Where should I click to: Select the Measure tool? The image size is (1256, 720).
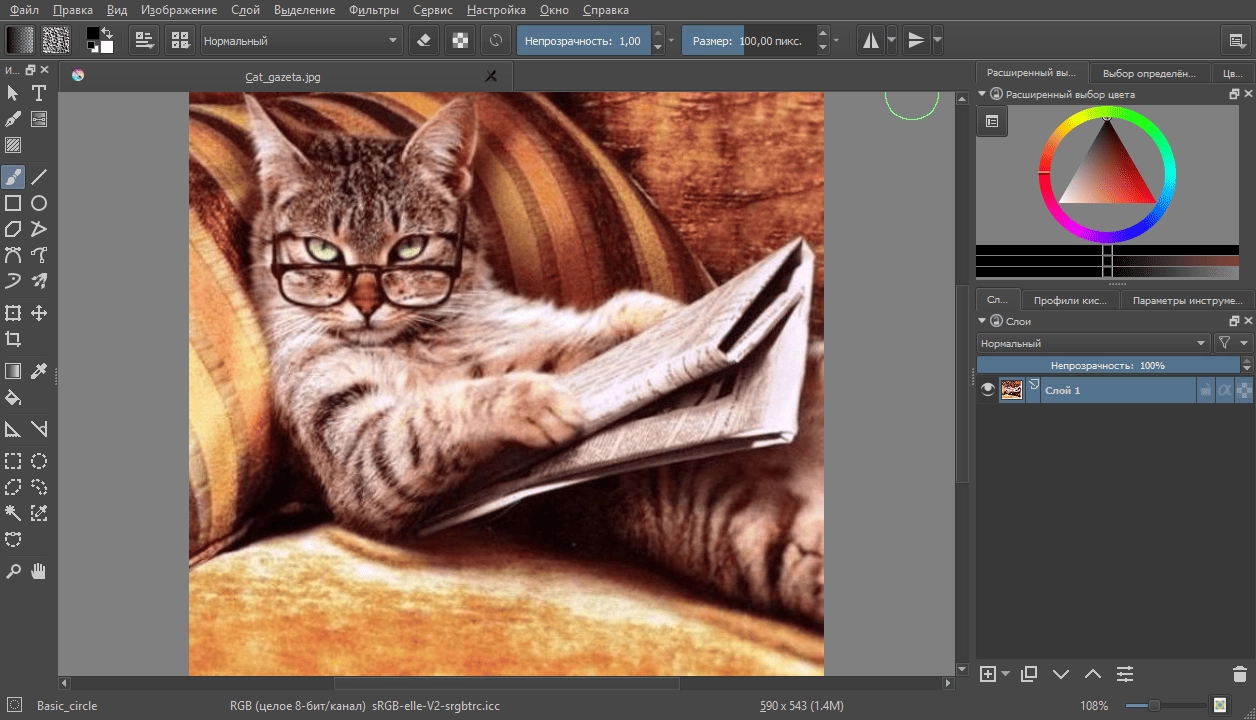click(x=39, y=429)
